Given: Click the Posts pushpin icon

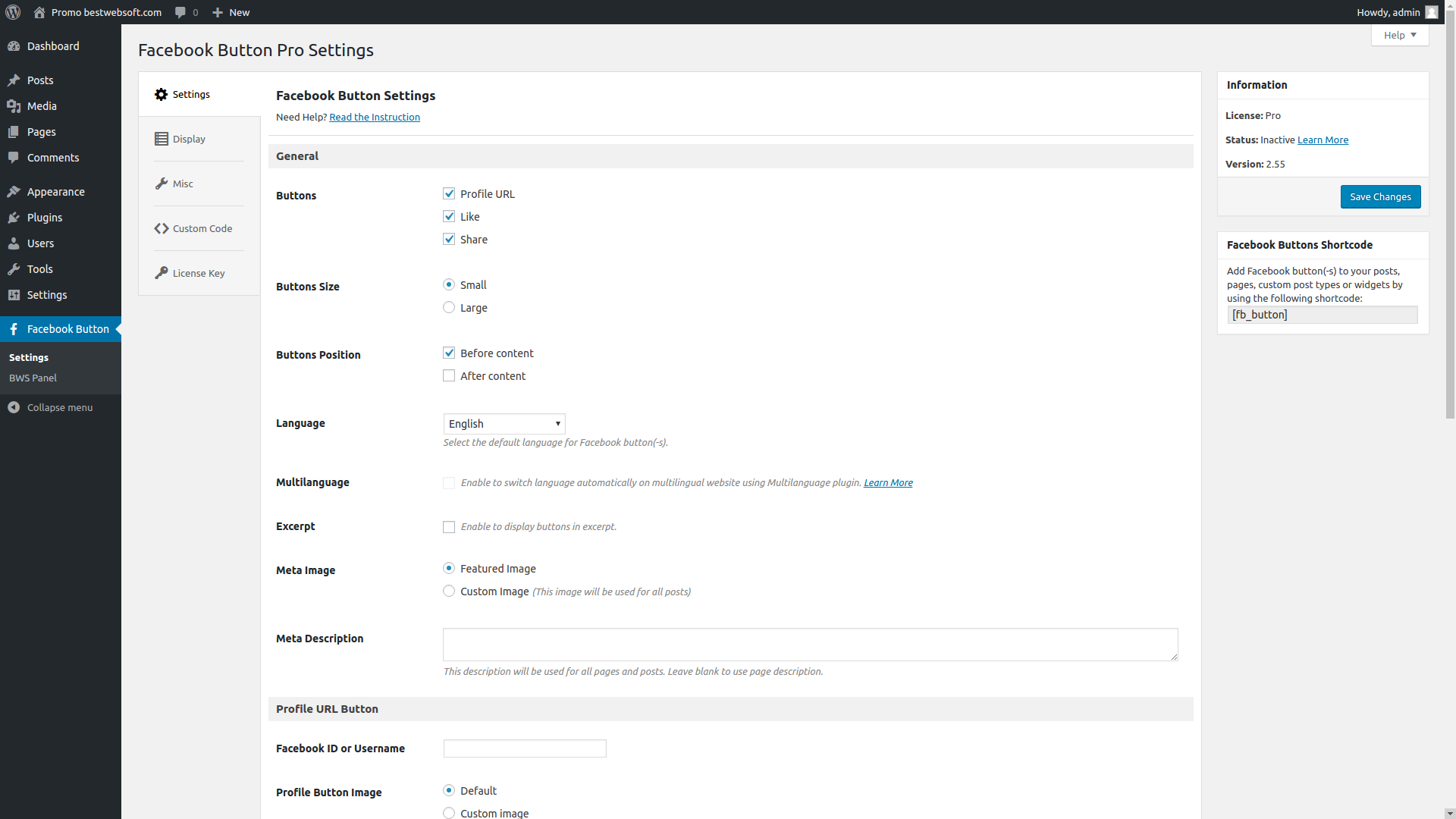Looking at the screenshot, I should point(14,80).
